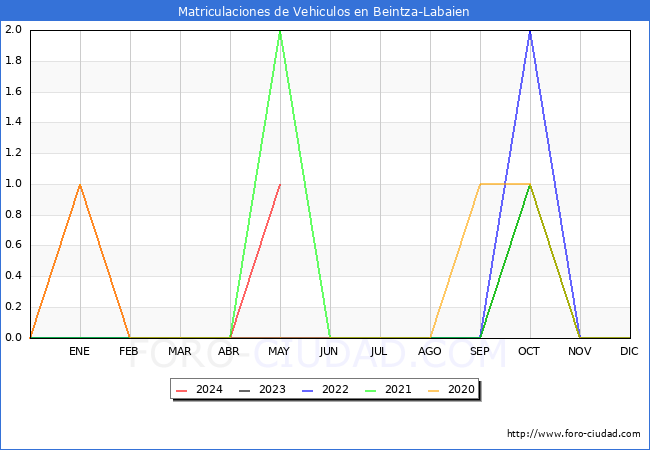Select the blue 2022 legend color line
This screenshot has width=650, height=450.
point(308,390)
